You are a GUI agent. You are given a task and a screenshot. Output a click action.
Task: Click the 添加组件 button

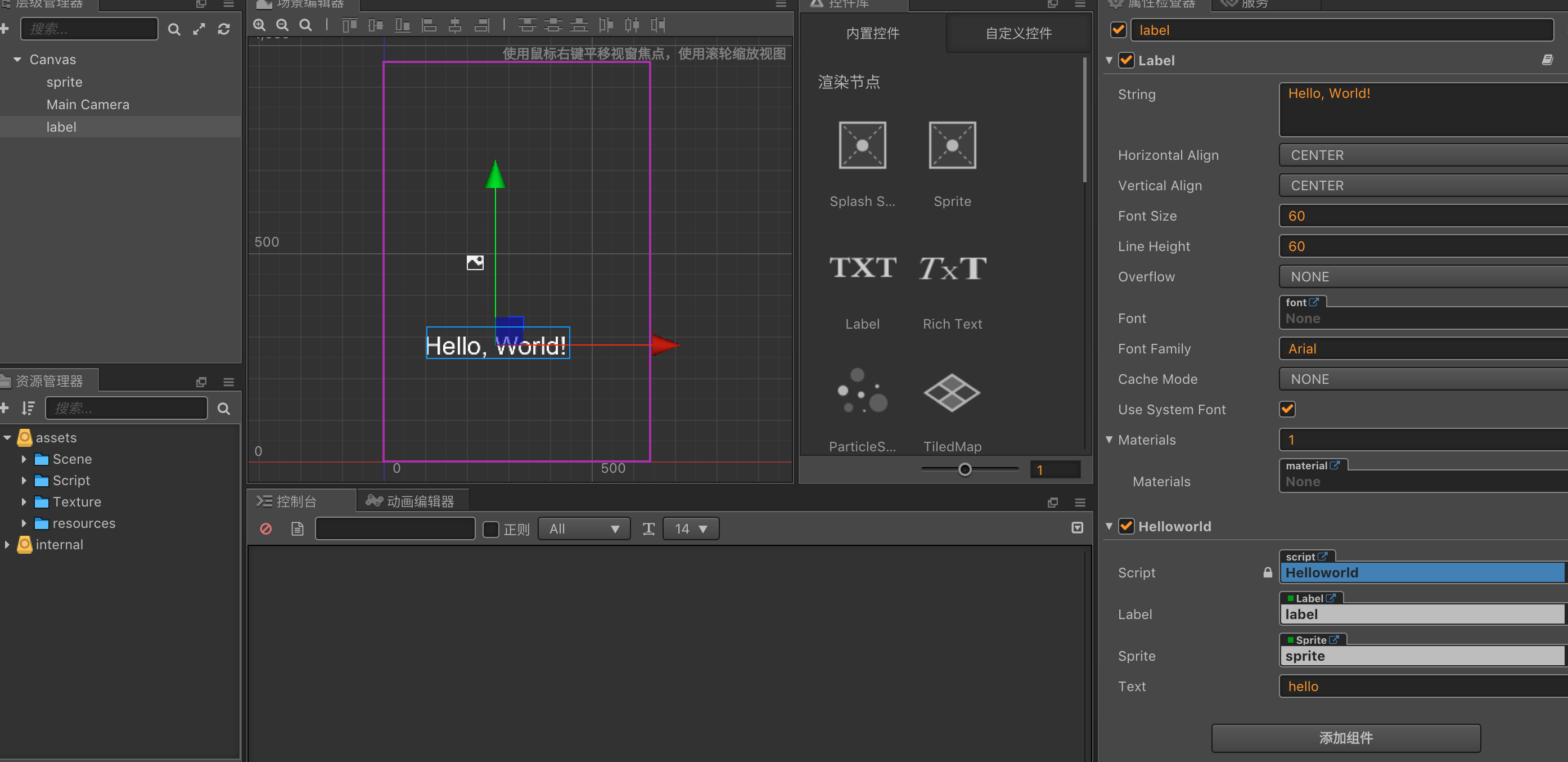coord(1345,738)
